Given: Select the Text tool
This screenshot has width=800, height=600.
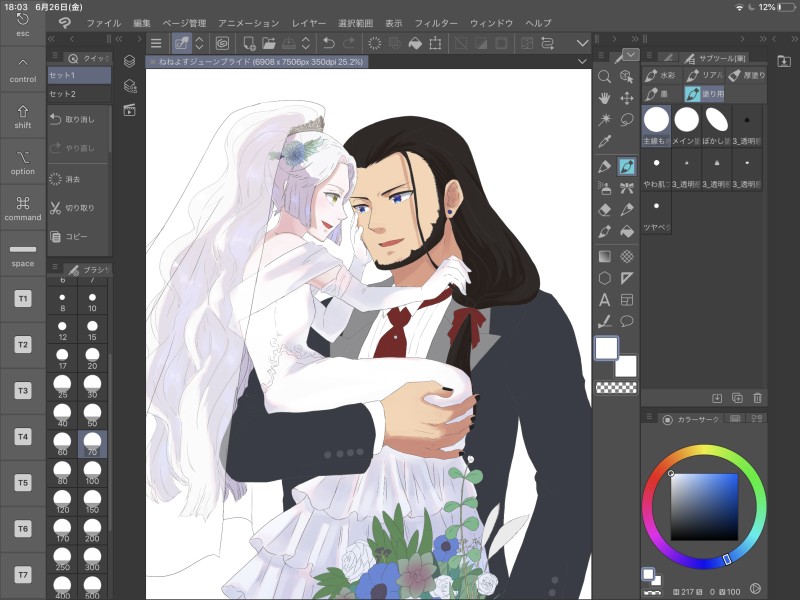Looking at the screenshot, I should [605, 299].
